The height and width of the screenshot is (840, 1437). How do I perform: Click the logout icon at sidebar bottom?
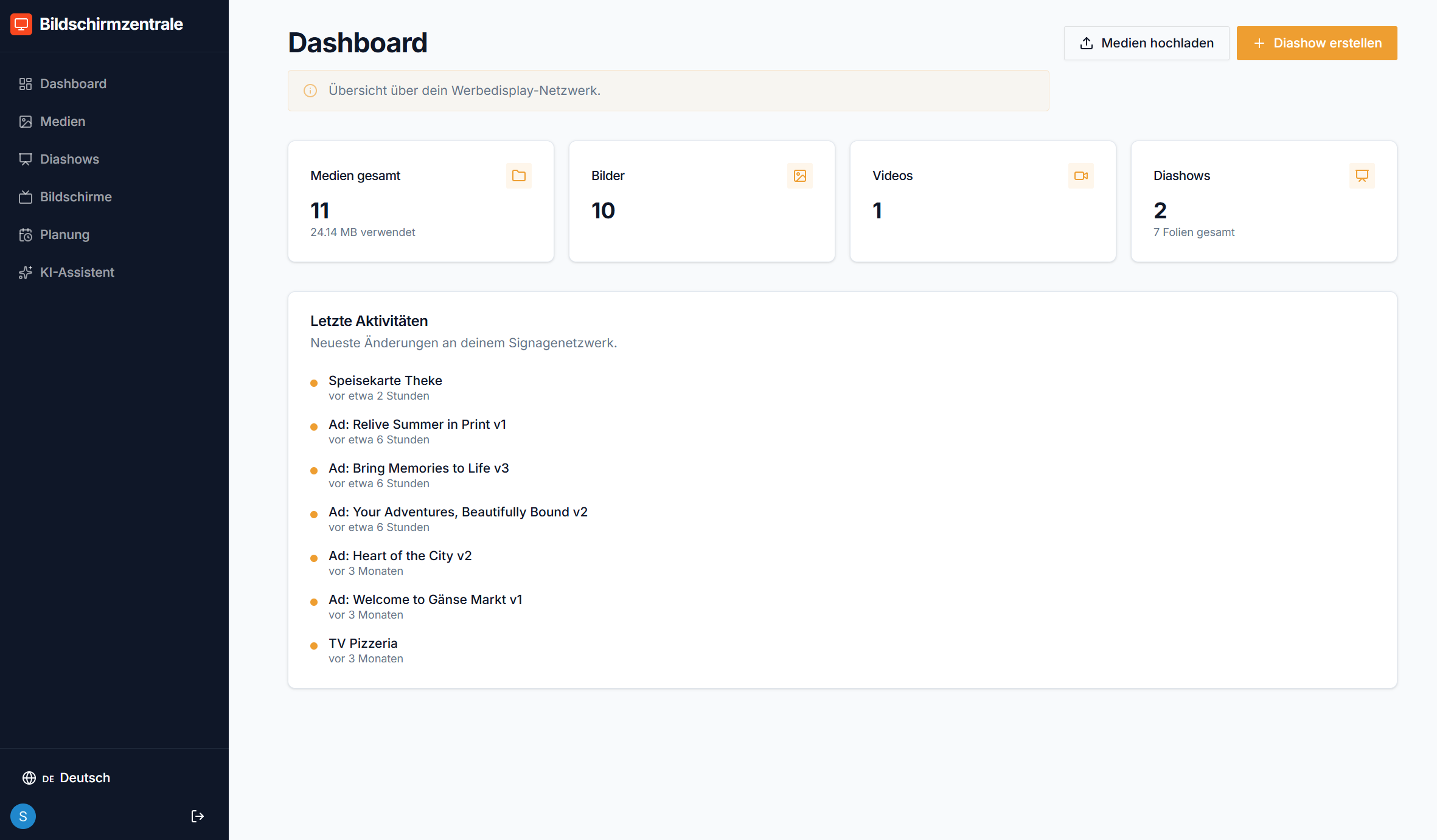tap(198, 816)
